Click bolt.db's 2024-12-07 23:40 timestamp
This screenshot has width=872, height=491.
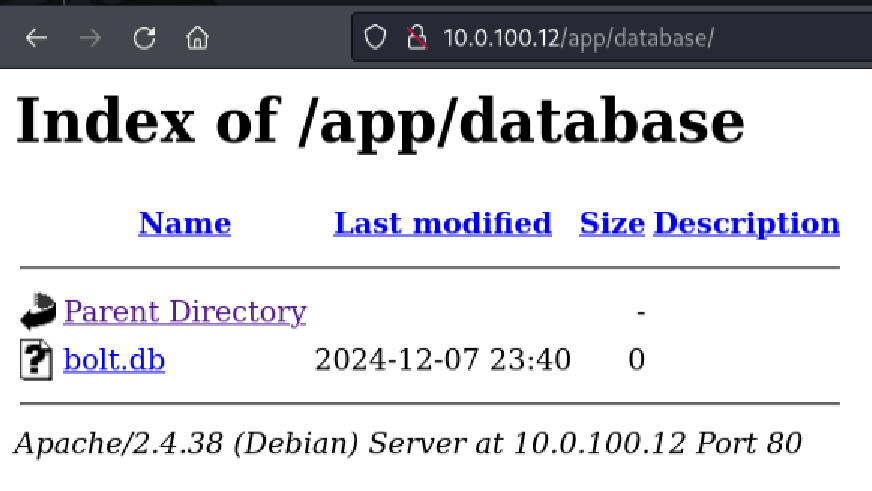click(x=442, y=359)
